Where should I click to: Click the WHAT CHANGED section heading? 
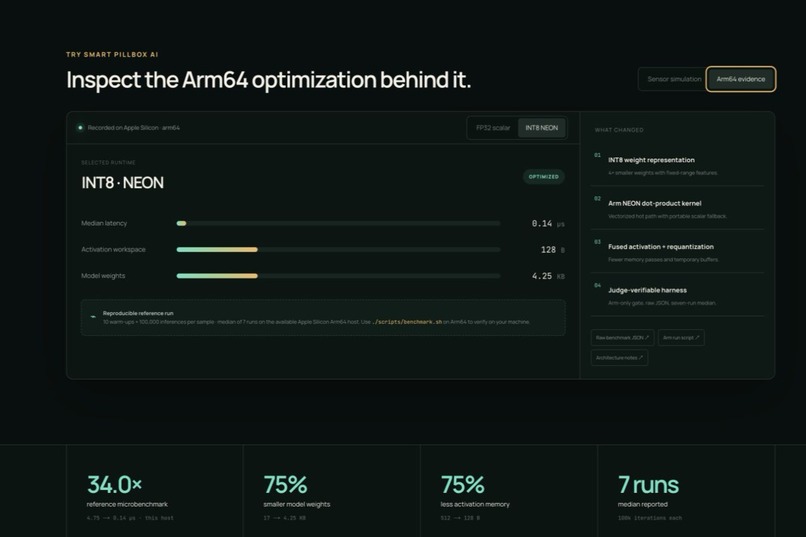pyautogui.click(x=619, y=130)
